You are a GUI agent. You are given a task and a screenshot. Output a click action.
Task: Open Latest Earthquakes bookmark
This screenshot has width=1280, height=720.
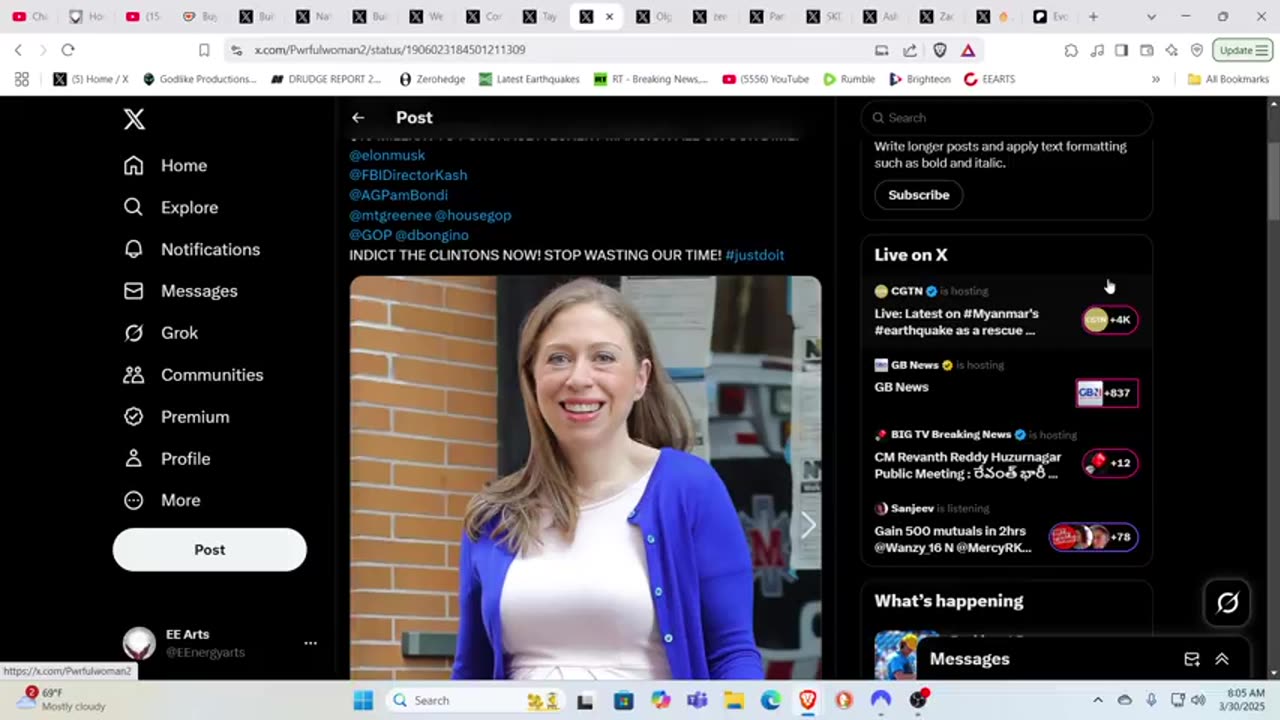pyautogui.click(x=529, y=79)
